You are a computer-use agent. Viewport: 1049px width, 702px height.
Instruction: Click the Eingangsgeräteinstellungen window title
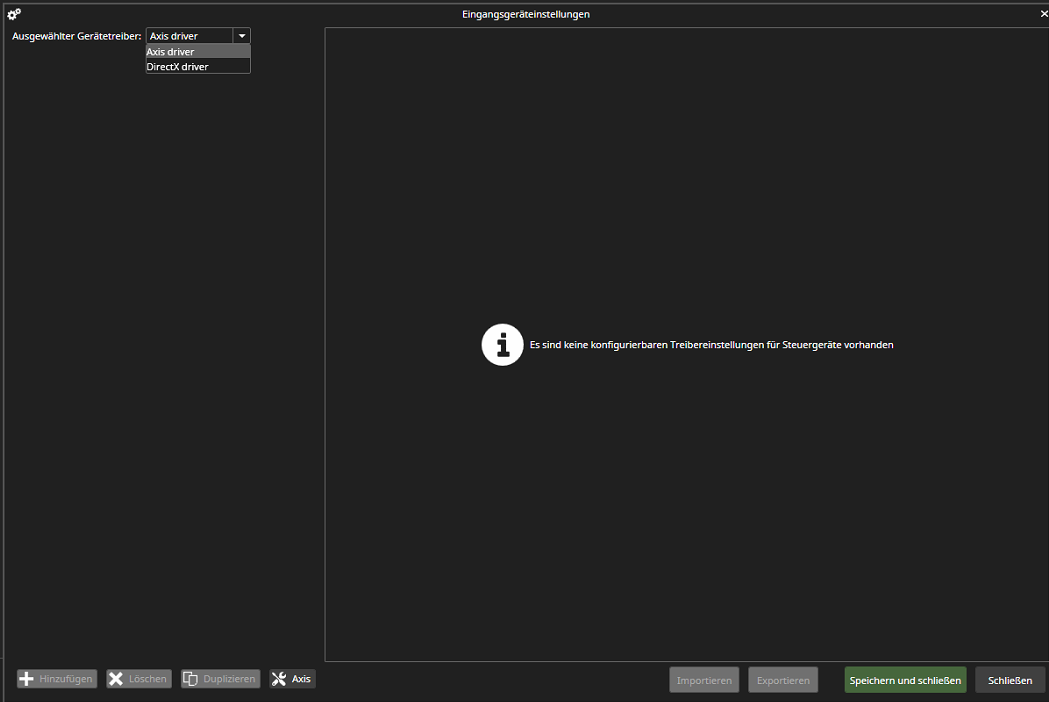(x=526, y=14)
